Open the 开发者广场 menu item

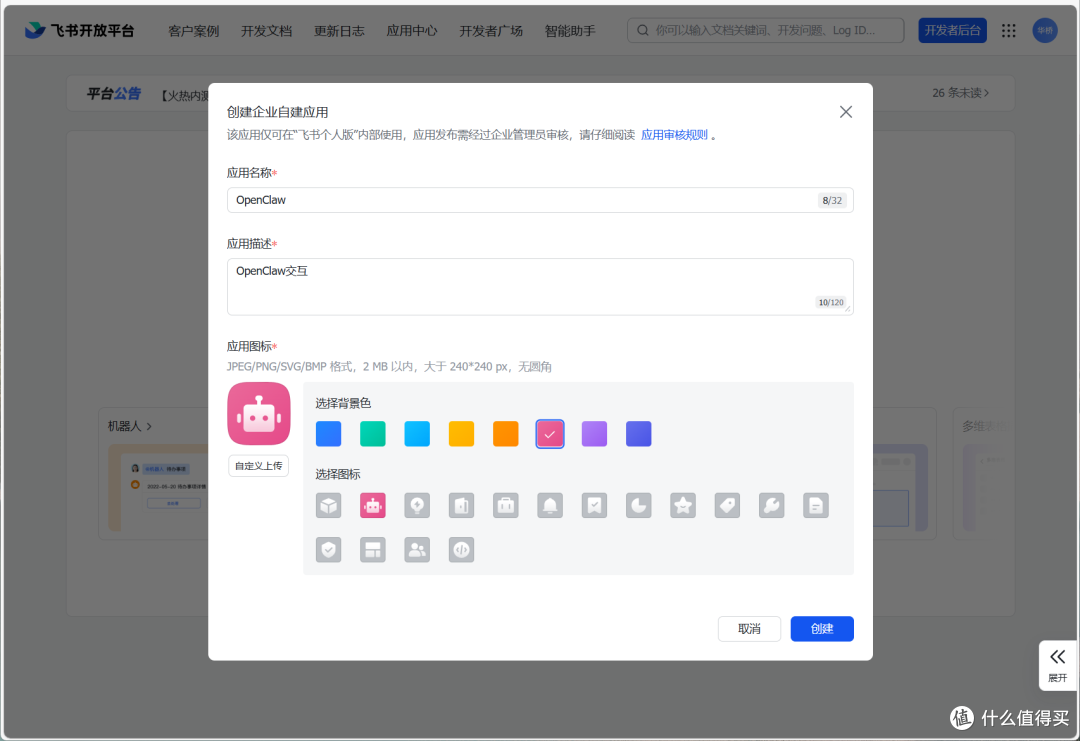coord(491,31)
